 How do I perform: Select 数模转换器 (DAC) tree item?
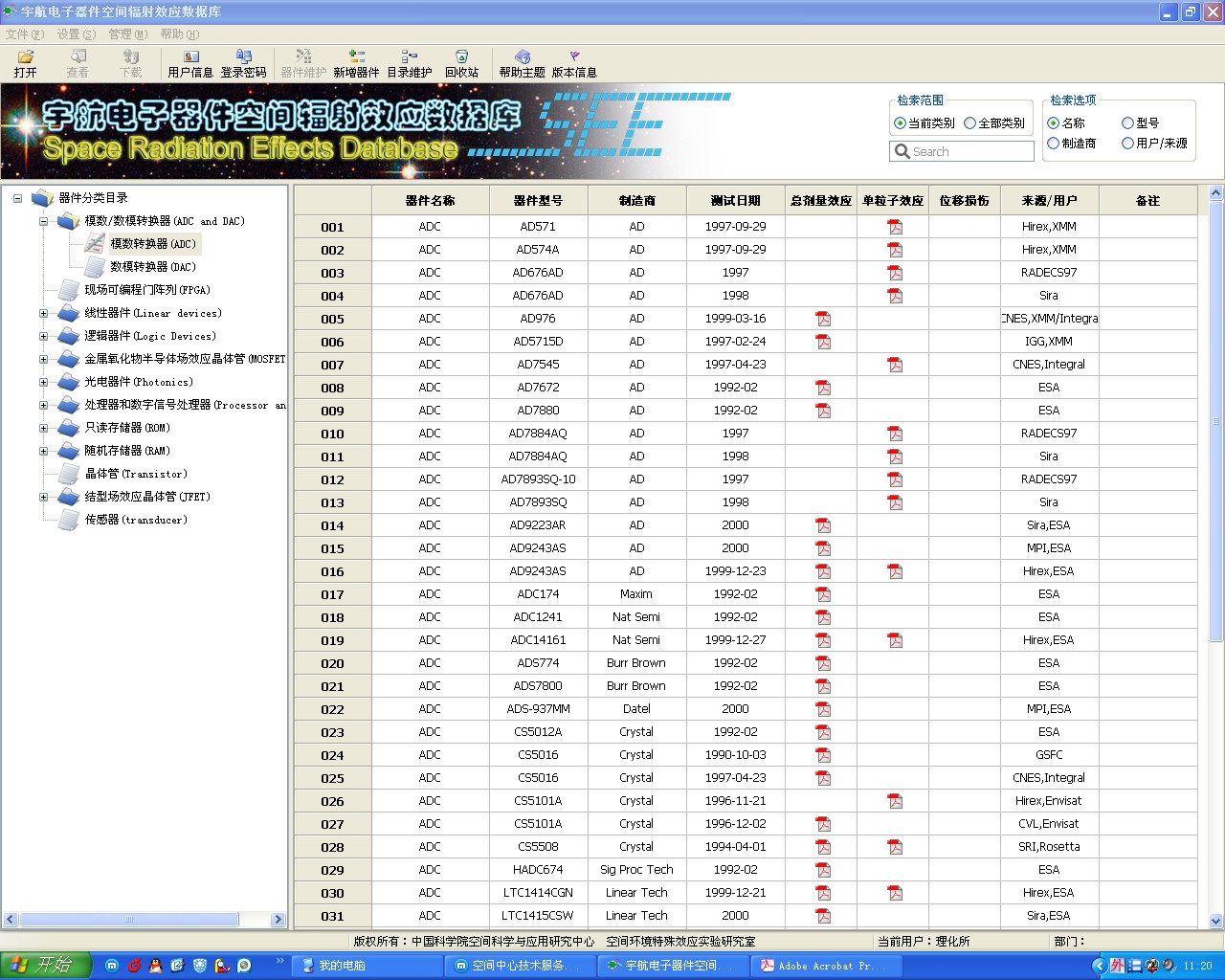(153, 267)
